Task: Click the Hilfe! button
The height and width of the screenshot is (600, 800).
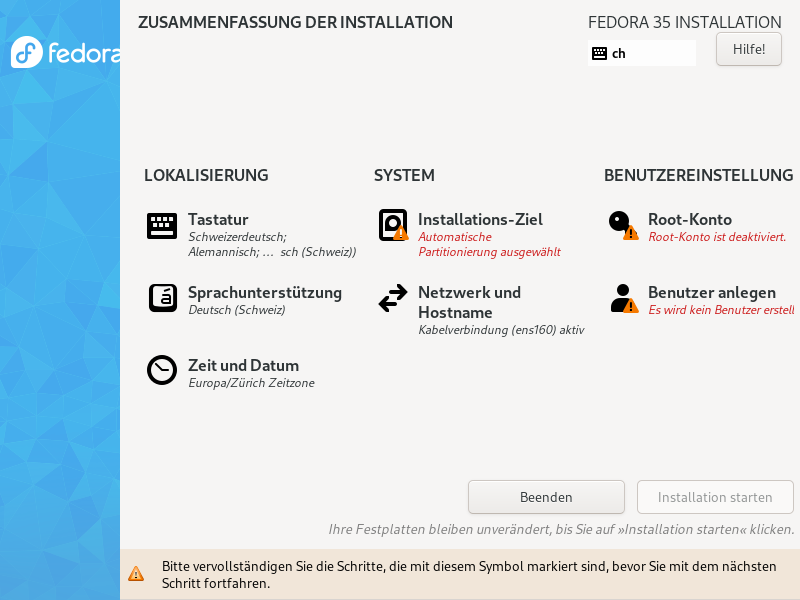Action: pos(748,49)
